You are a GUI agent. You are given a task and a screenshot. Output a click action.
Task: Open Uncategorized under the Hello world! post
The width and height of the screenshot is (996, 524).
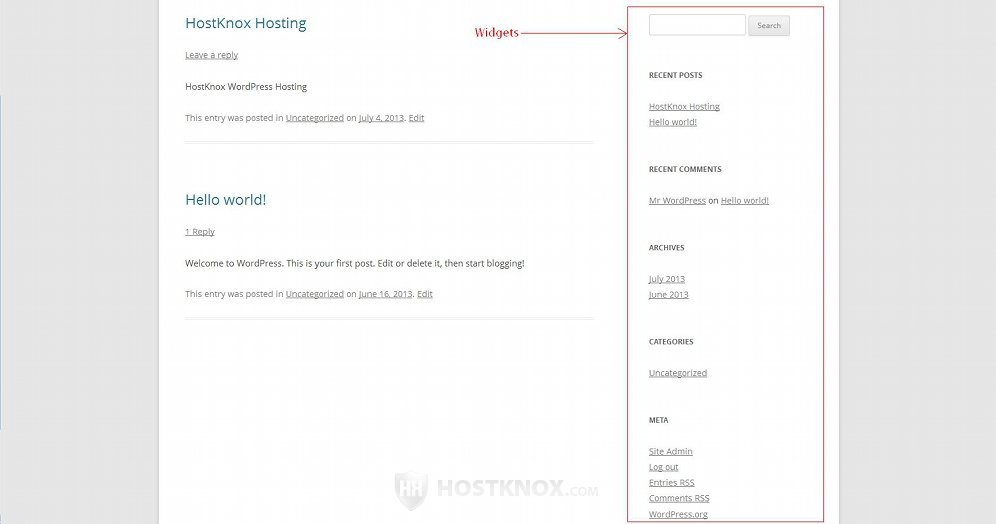314,294
